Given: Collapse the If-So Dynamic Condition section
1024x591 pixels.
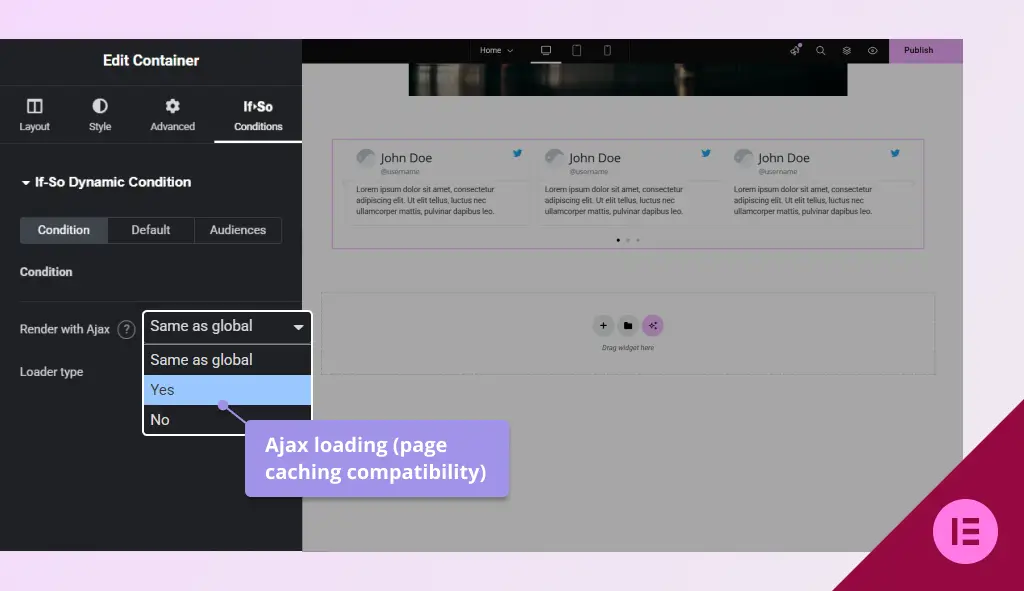Looking at the screenshot, I should pos(105,182).
